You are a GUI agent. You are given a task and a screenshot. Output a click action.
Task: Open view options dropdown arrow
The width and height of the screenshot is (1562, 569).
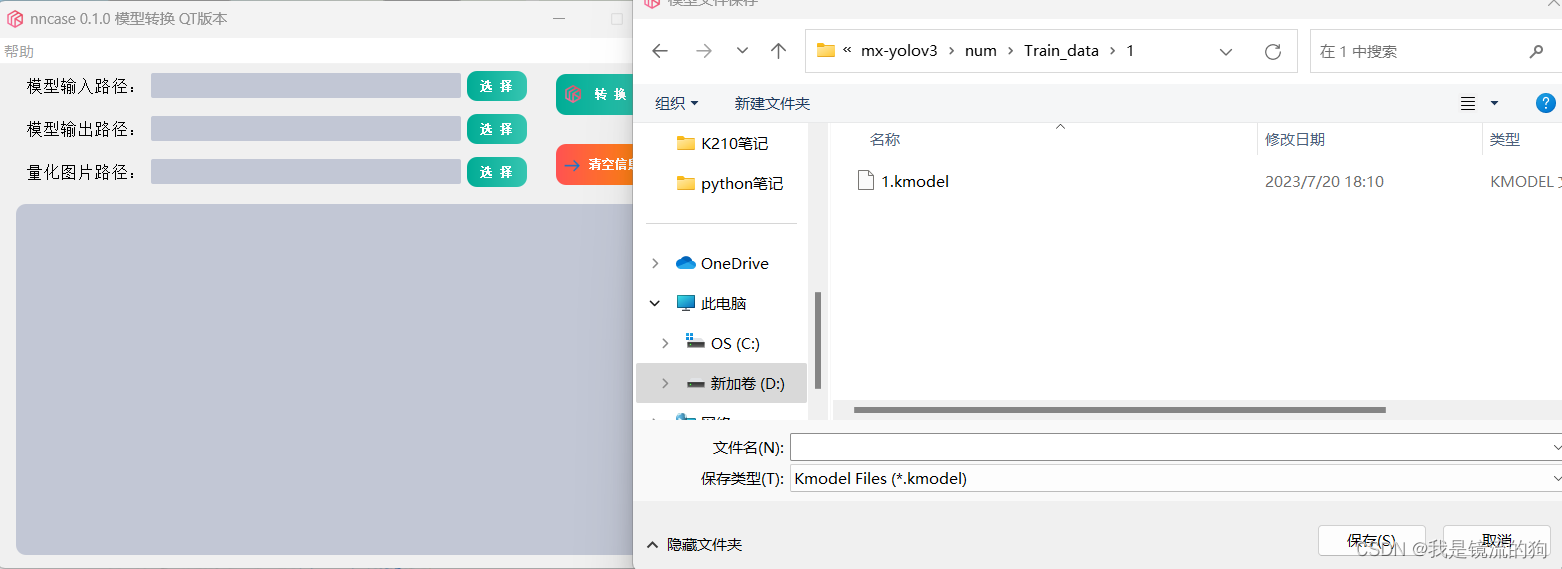1494,103
